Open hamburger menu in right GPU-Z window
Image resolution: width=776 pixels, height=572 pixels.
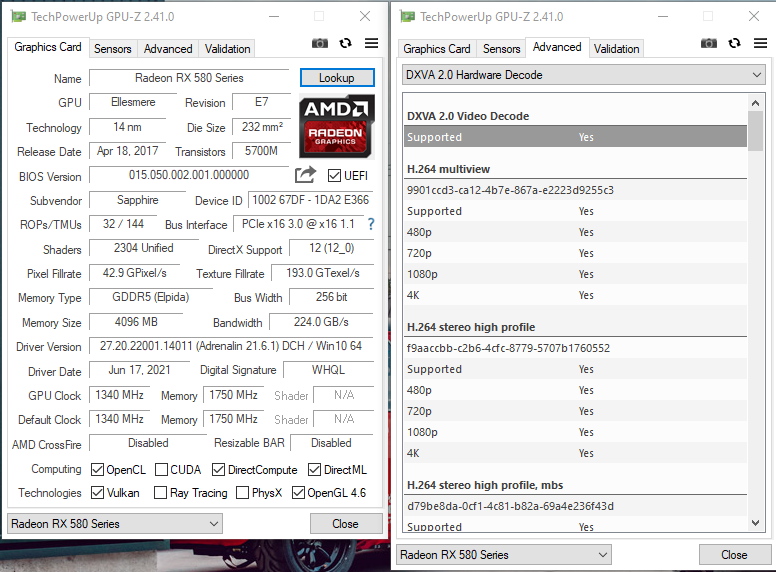coord(761,43)
